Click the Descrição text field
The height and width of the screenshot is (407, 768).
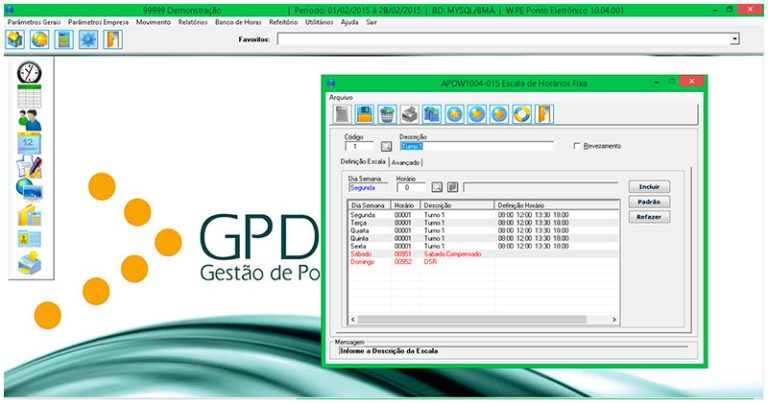coord(476,146)
